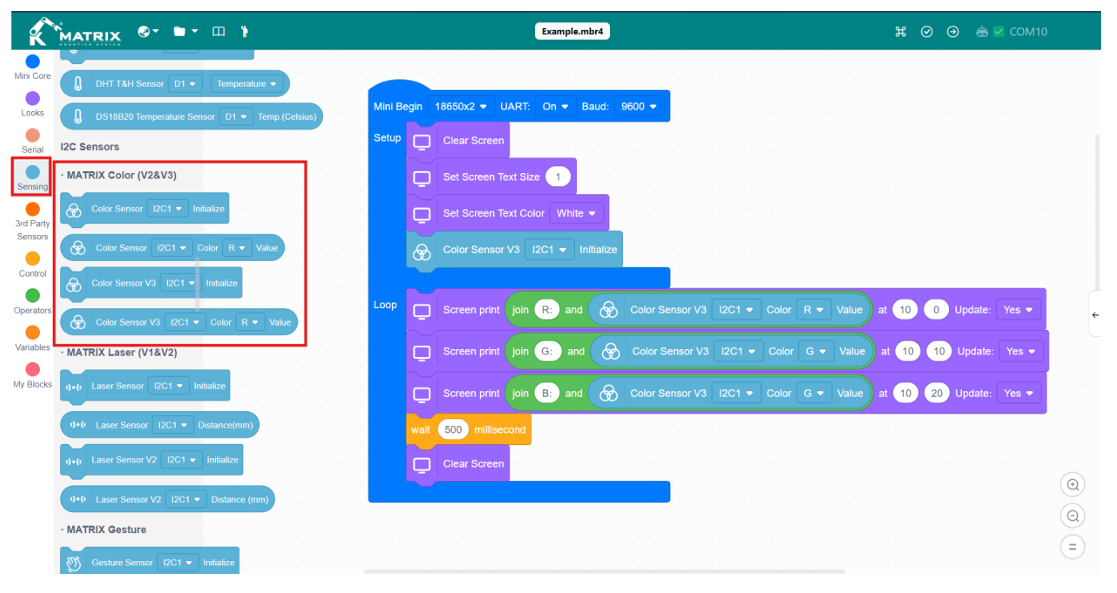
Task: Click laser icon on Laser Sensor V2 Distance block
Action: pos(78,499)
